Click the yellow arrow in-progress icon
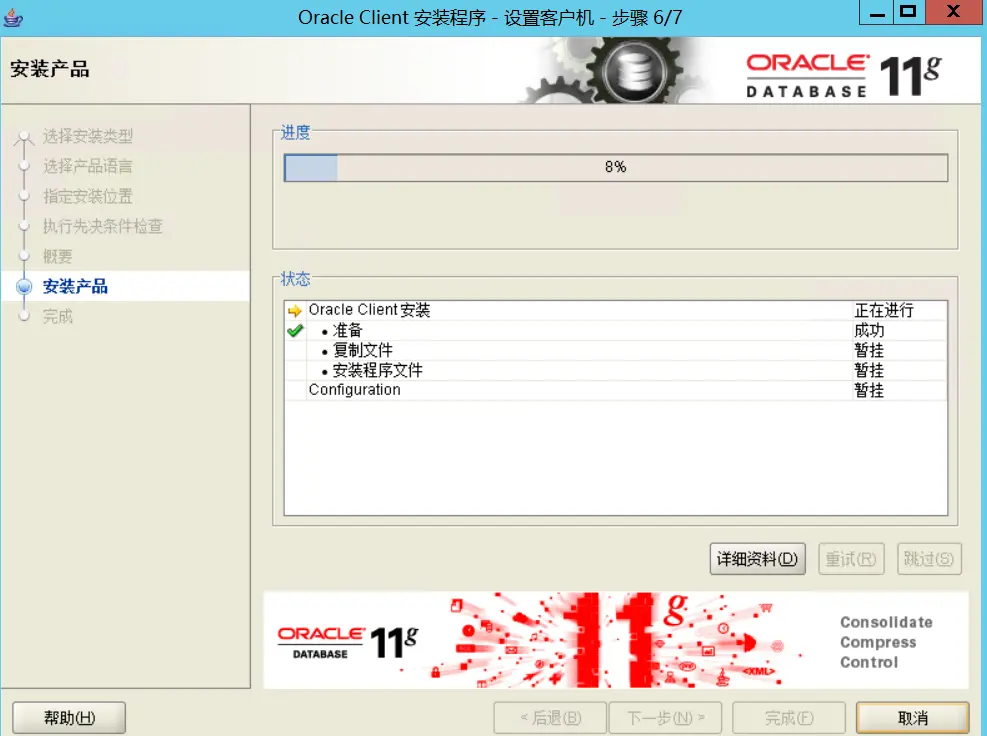 [295, 310]
